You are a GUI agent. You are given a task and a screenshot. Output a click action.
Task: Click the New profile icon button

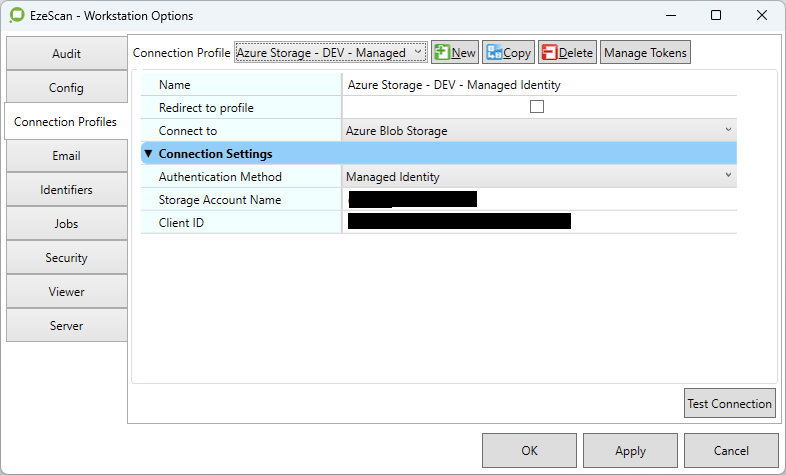point(455,53)
